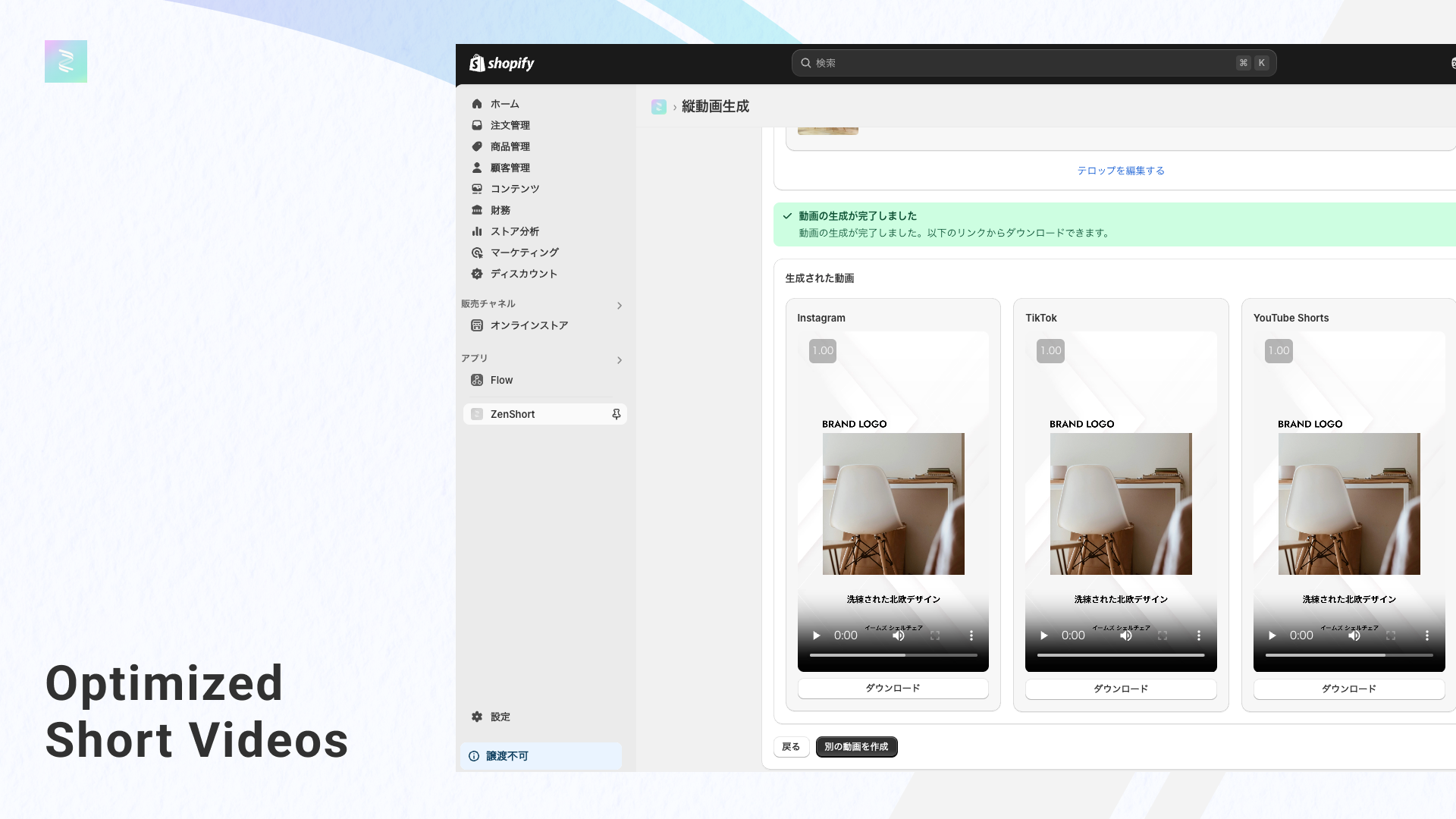Click the アプリ section label
This screenshot has height=819, width=1456.
[475, 358]
